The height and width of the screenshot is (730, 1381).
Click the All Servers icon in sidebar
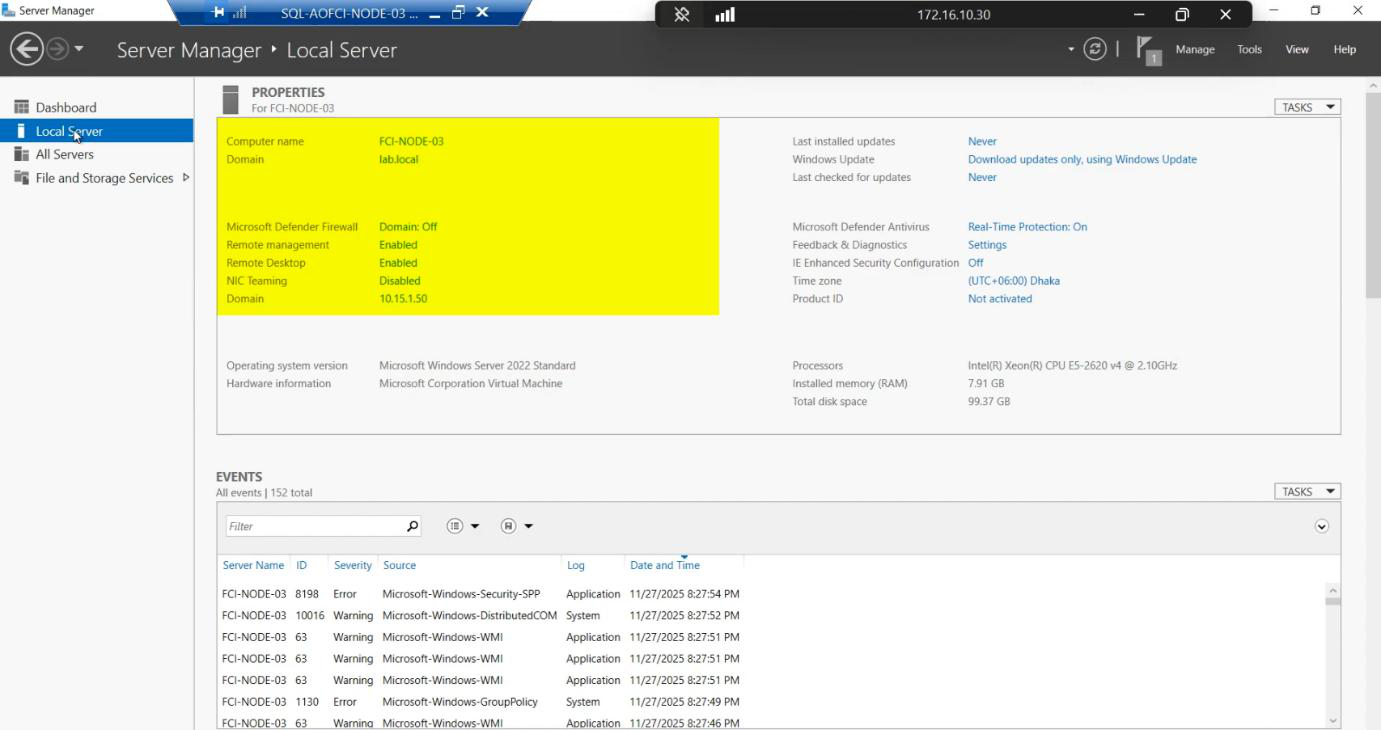[x=21, y=154]
